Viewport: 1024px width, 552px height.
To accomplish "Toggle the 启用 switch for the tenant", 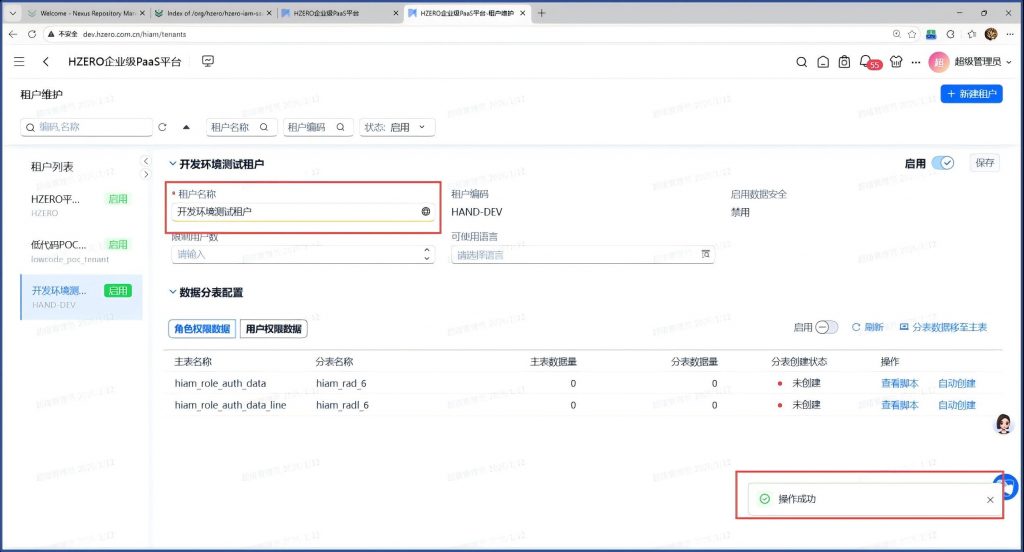I will click(x=942, y=163).
